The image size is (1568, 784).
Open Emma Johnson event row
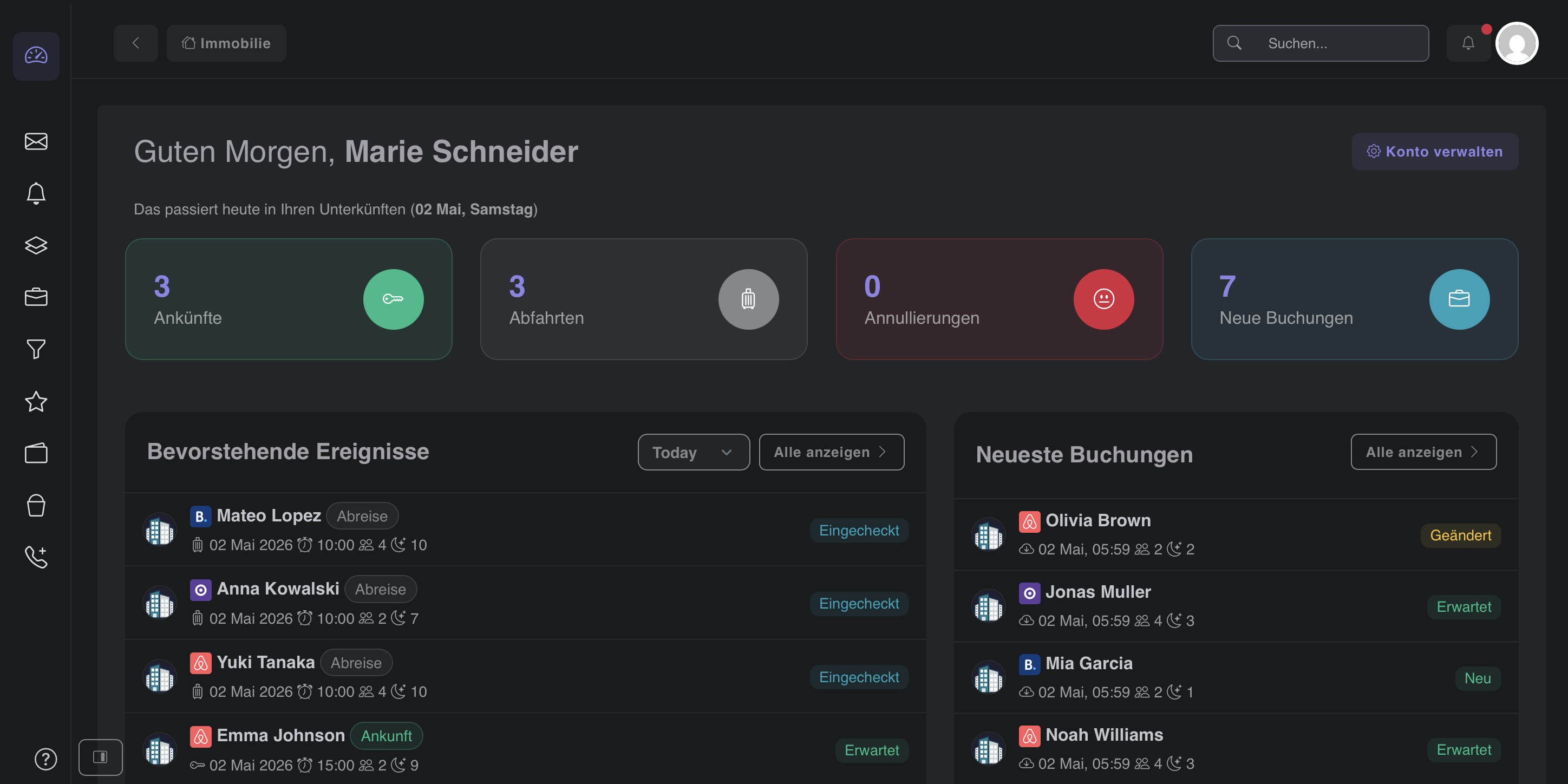coord(525,749)
